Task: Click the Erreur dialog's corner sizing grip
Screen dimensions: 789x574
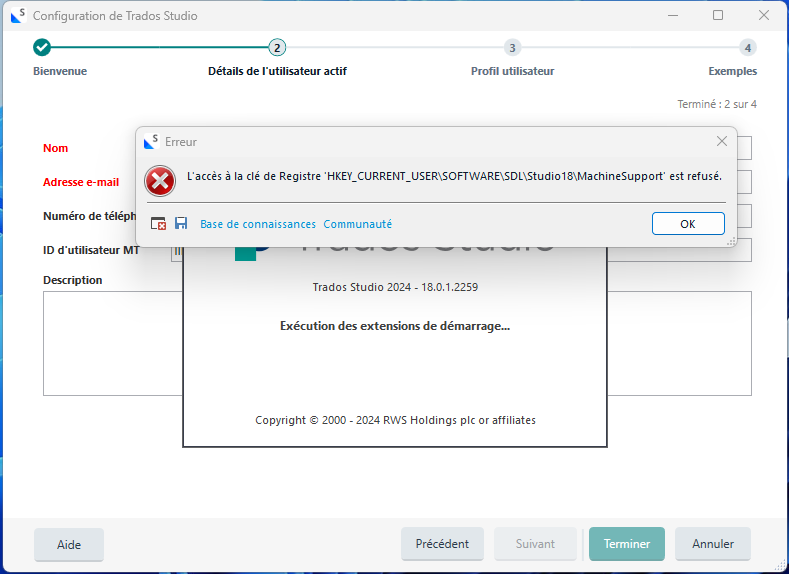Action: click(732, 241)
